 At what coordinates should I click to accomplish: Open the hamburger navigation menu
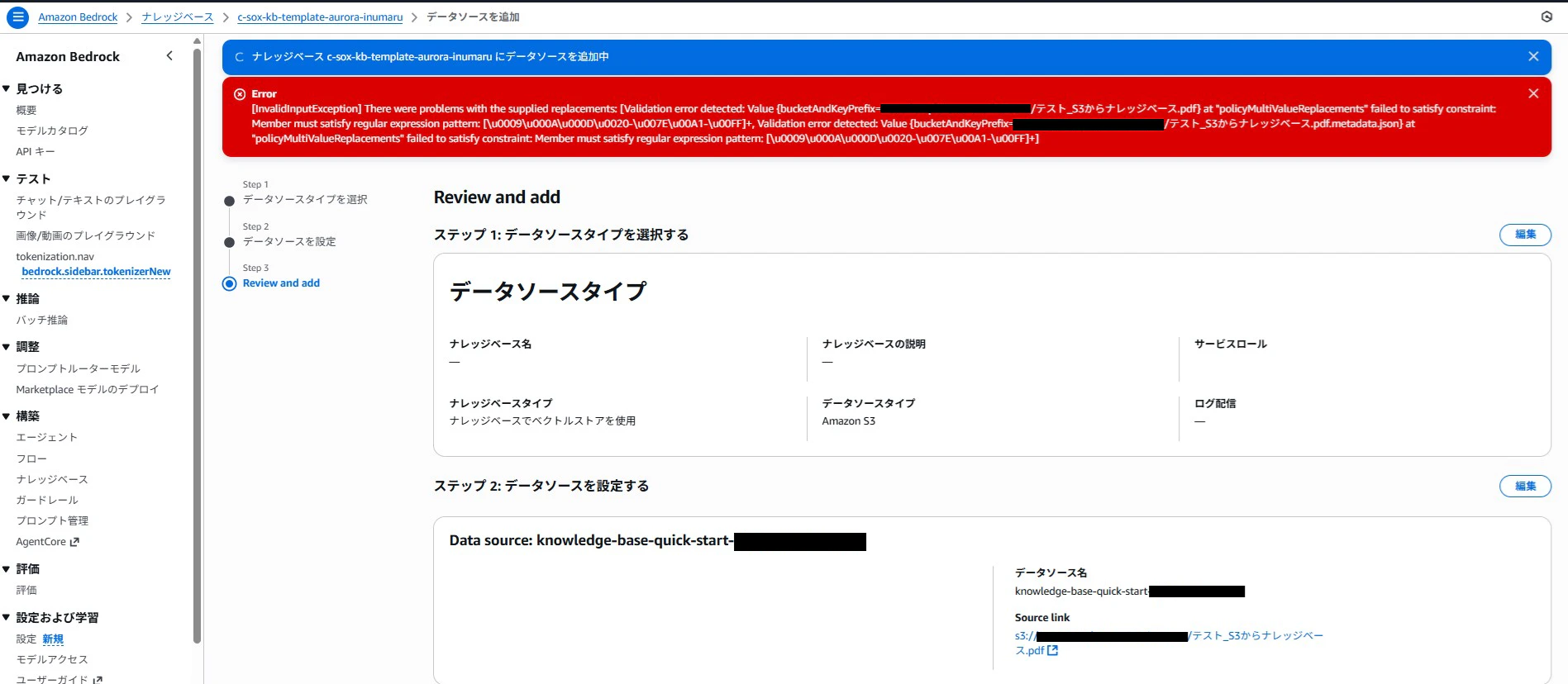point(17,17)
